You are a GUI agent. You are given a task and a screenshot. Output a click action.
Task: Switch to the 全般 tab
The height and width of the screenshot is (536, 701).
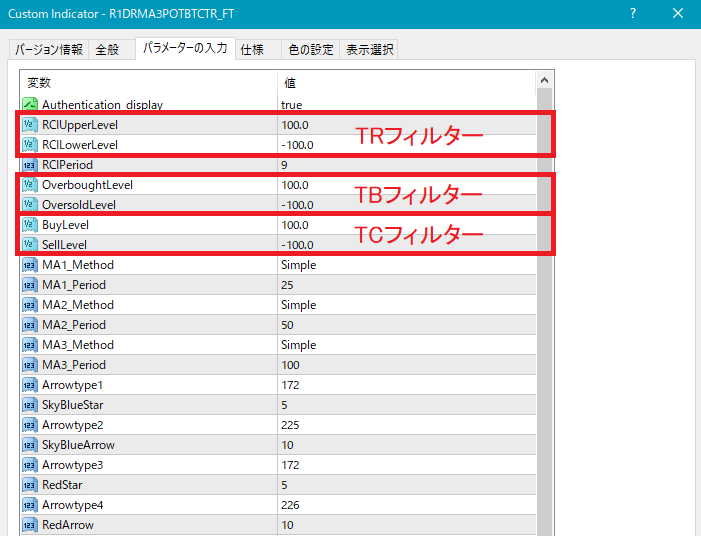pos(112,49)
